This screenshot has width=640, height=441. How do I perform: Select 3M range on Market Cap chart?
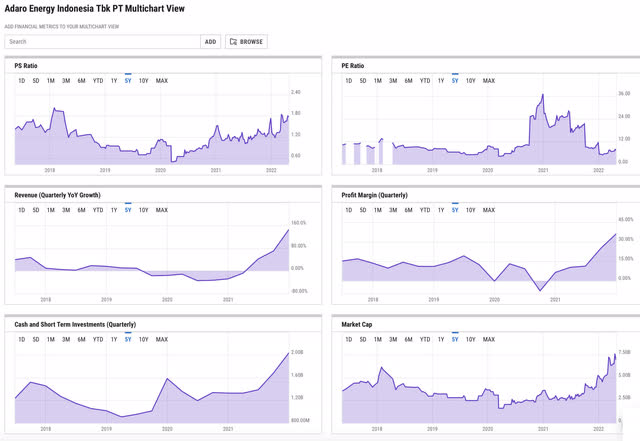click(x=393, y=339)
